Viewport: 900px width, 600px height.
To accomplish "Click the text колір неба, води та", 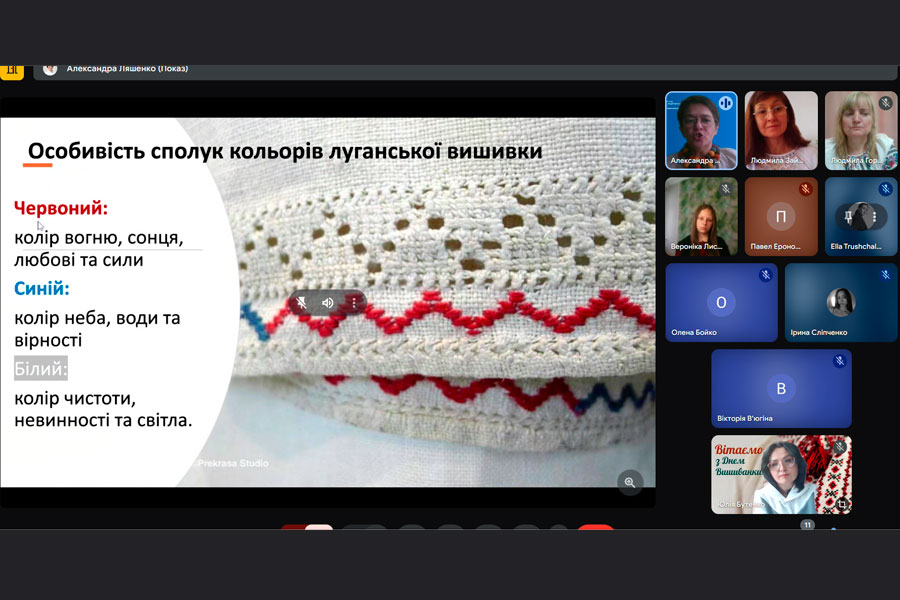I will 97,318.
